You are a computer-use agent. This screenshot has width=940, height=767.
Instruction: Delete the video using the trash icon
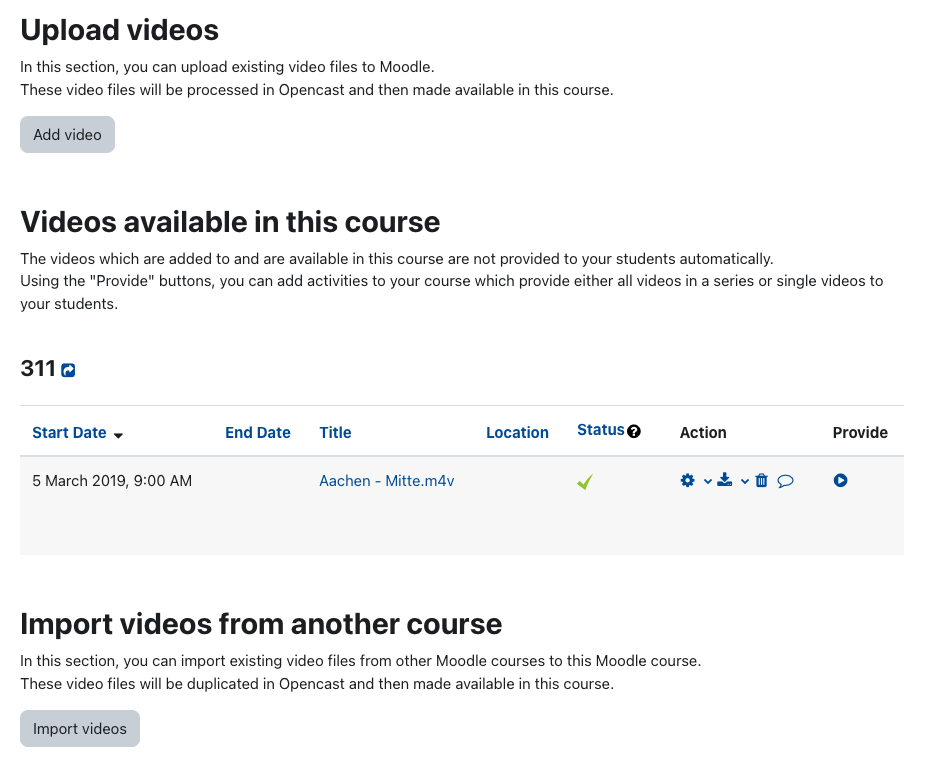click(x=761, y=480)
